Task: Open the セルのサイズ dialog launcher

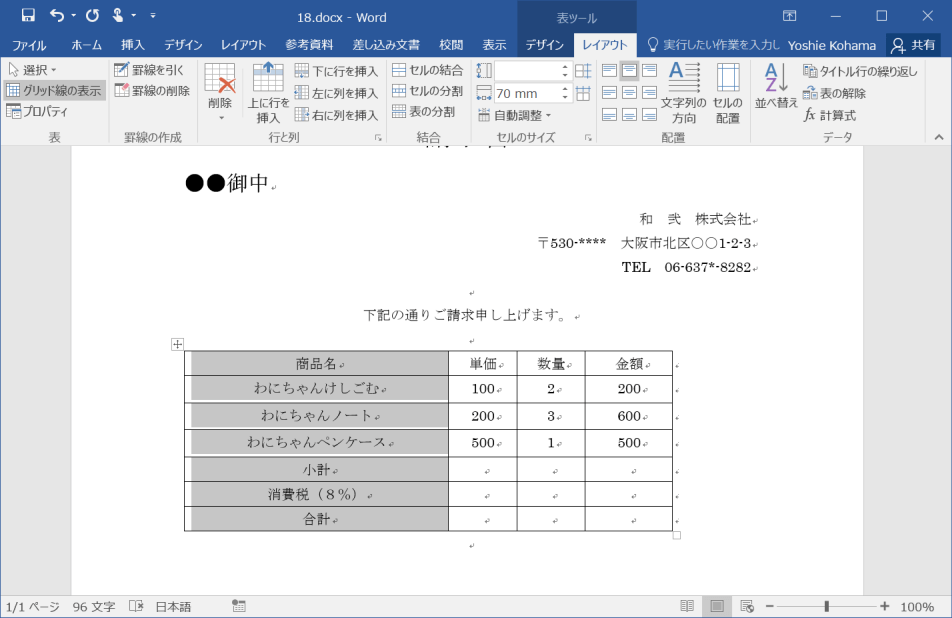Action: coord(588,138)
